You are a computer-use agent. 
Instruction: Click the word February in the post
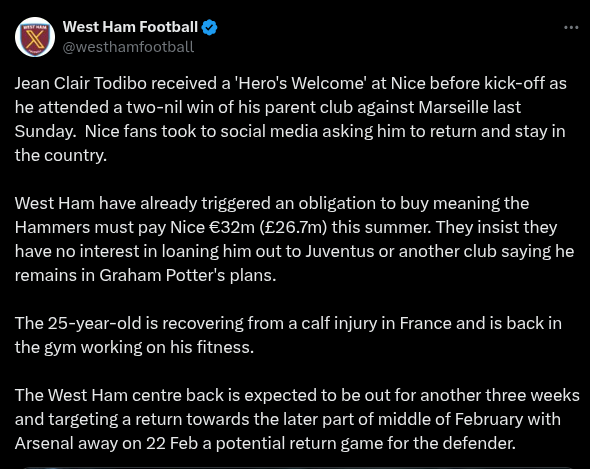pos(489,419)
